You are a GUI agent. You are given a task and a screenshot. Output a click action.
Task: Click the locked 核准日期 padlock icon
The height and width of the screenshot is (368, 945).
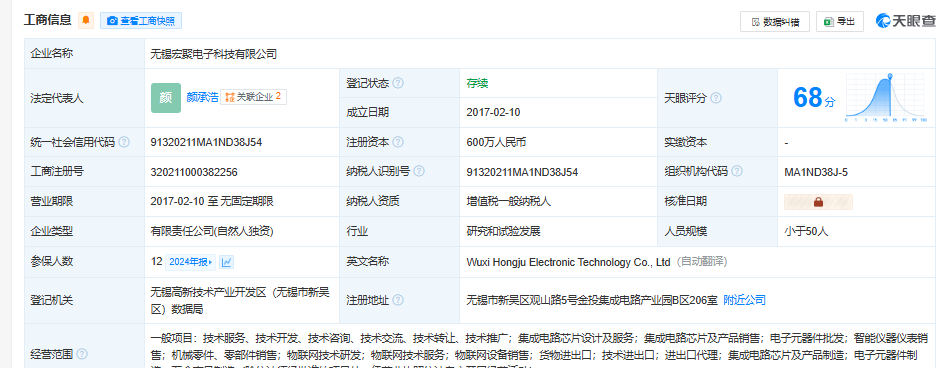[x=818, y=202]
